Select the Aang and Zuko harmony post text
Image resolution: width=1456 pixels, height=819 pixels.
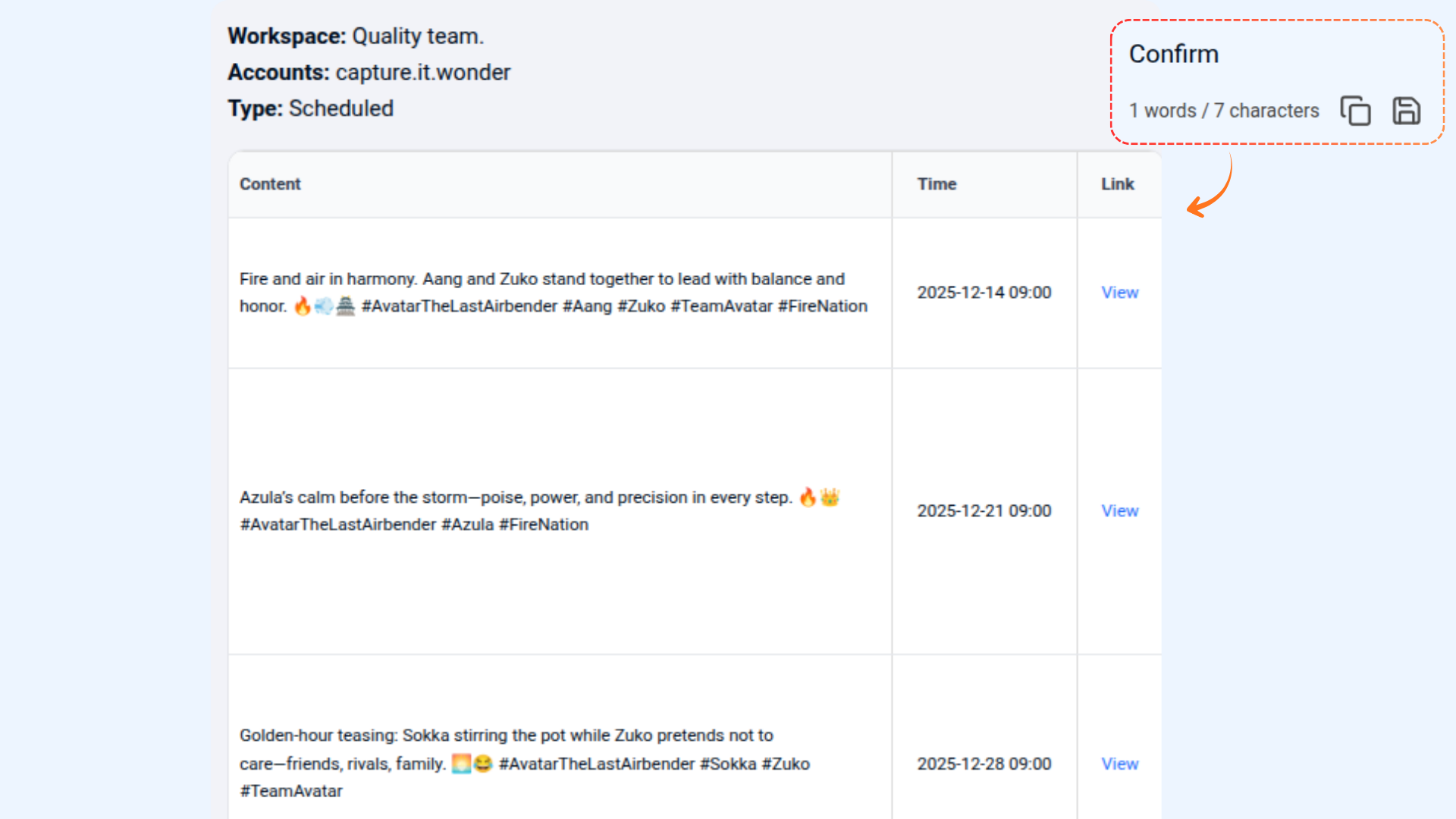pyautogui.click(x=553, y=293)
